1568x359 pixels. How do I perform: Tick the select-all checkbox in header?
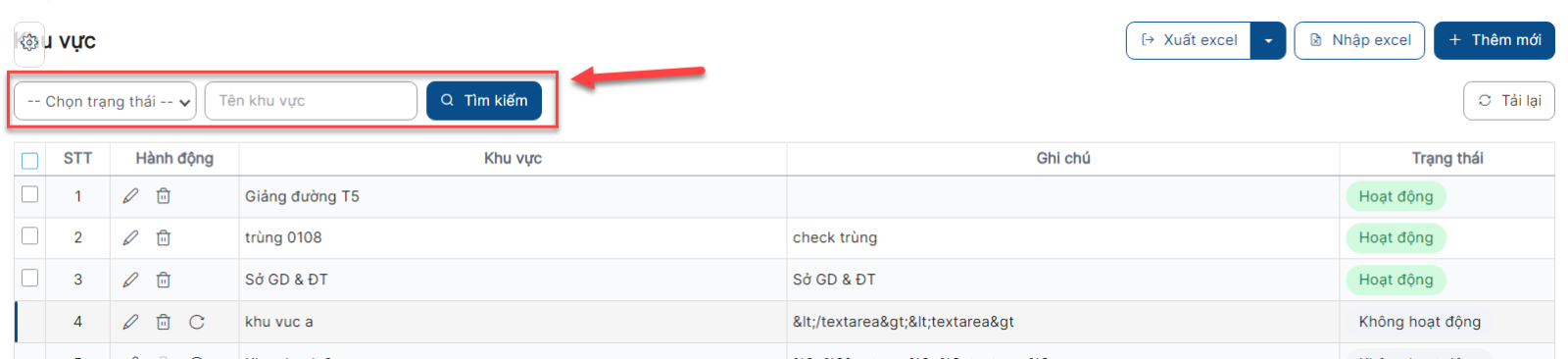click(x=30, y=160)
